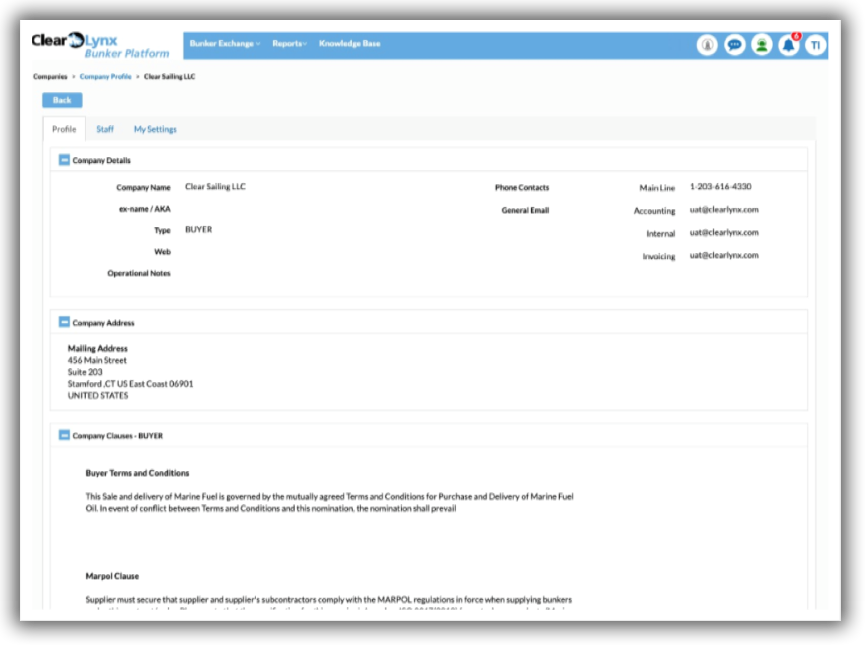Screen dimensions: 865x645
Task: Collapse the Company Clauses - BUYER section
Action: pyautogui.click(x=64, y=435)
